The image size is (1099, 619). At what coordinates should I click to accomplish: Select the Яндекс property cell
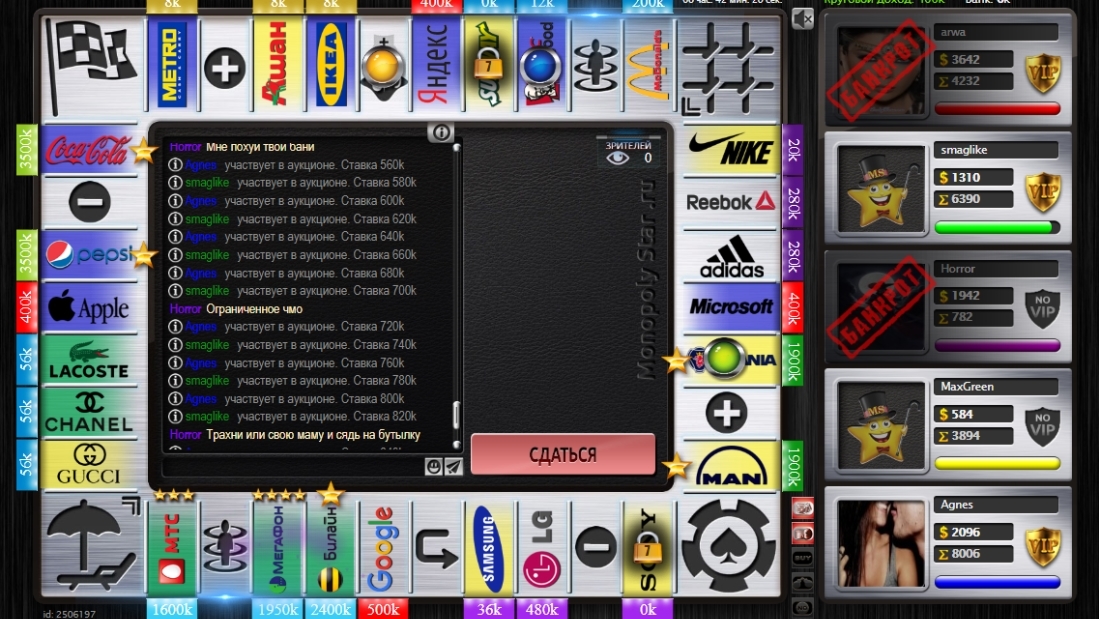pyautogui.click(x=436, y=64)
